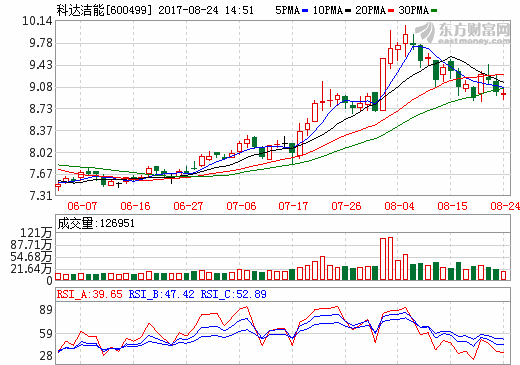Click the price axis label 8.73

[41, 109]
